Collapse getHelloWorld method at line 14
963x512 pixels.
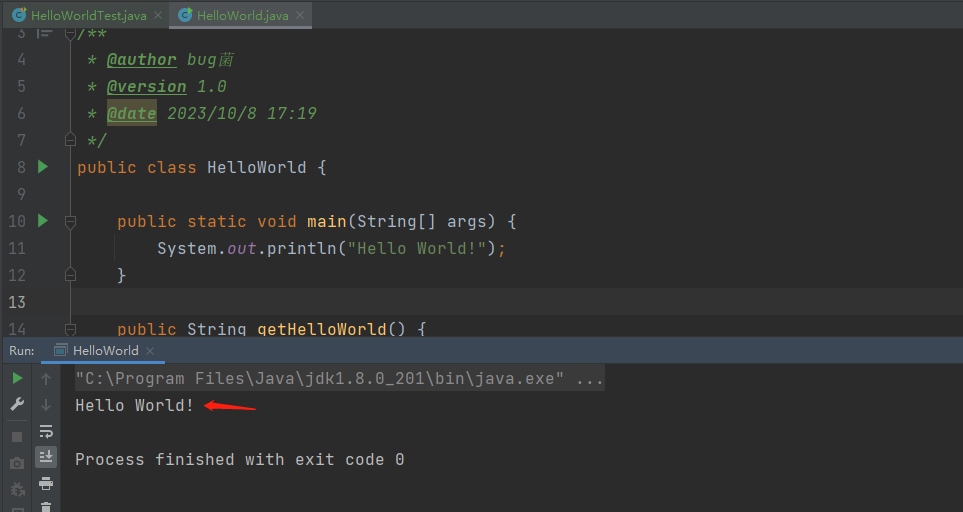(71, 329)
